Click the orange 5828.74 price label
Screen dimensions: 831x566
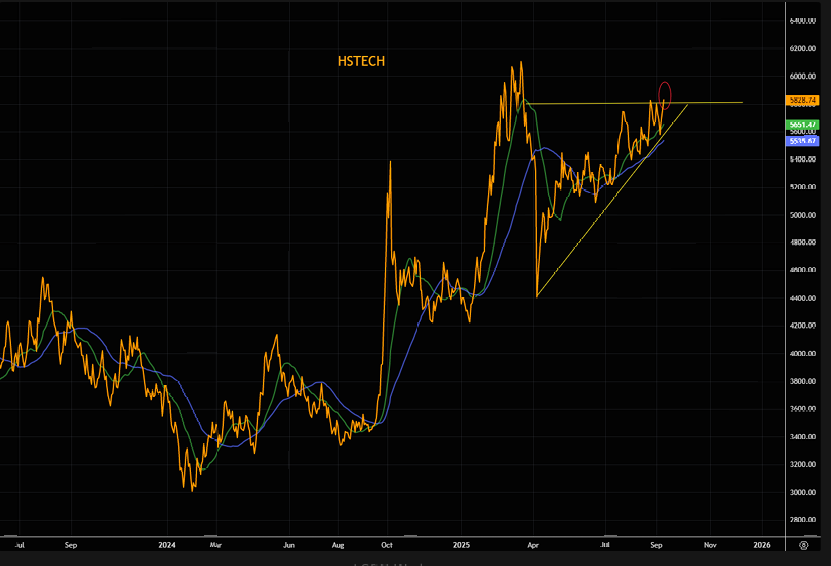point(803,101)
